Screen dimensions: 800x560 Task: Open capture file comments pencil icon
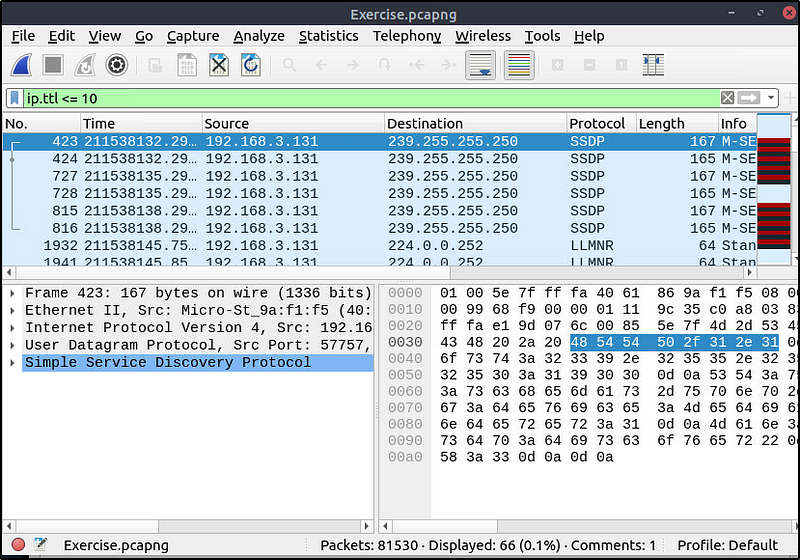(x=40, y=545)
